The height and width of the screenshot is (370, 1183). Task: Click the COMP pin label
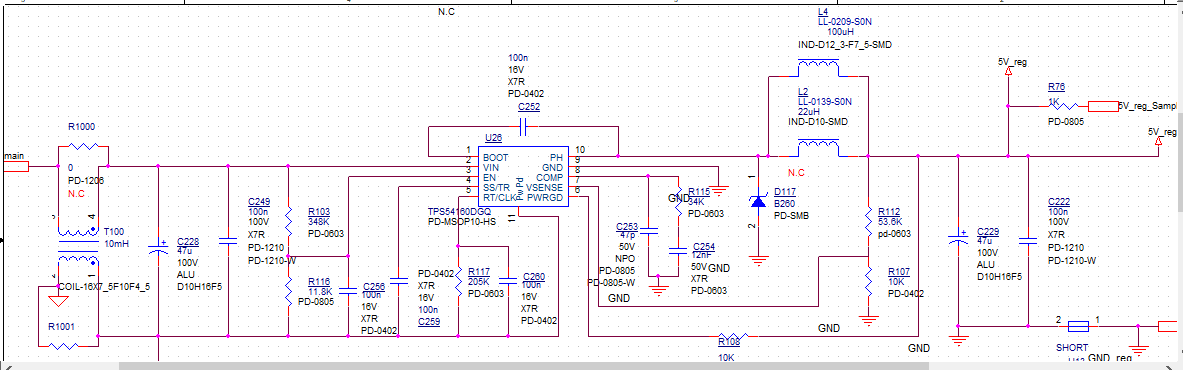coord(549,177)
